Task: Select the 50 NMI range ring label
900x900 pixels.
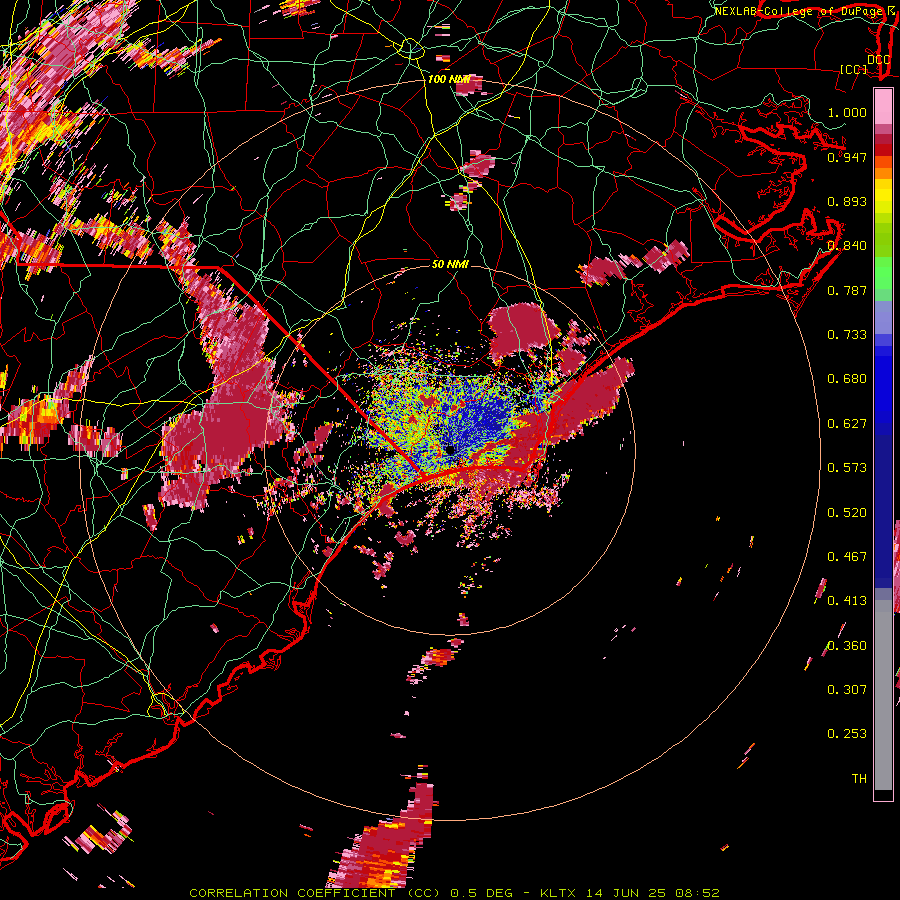Action: (x=450, y=264)
